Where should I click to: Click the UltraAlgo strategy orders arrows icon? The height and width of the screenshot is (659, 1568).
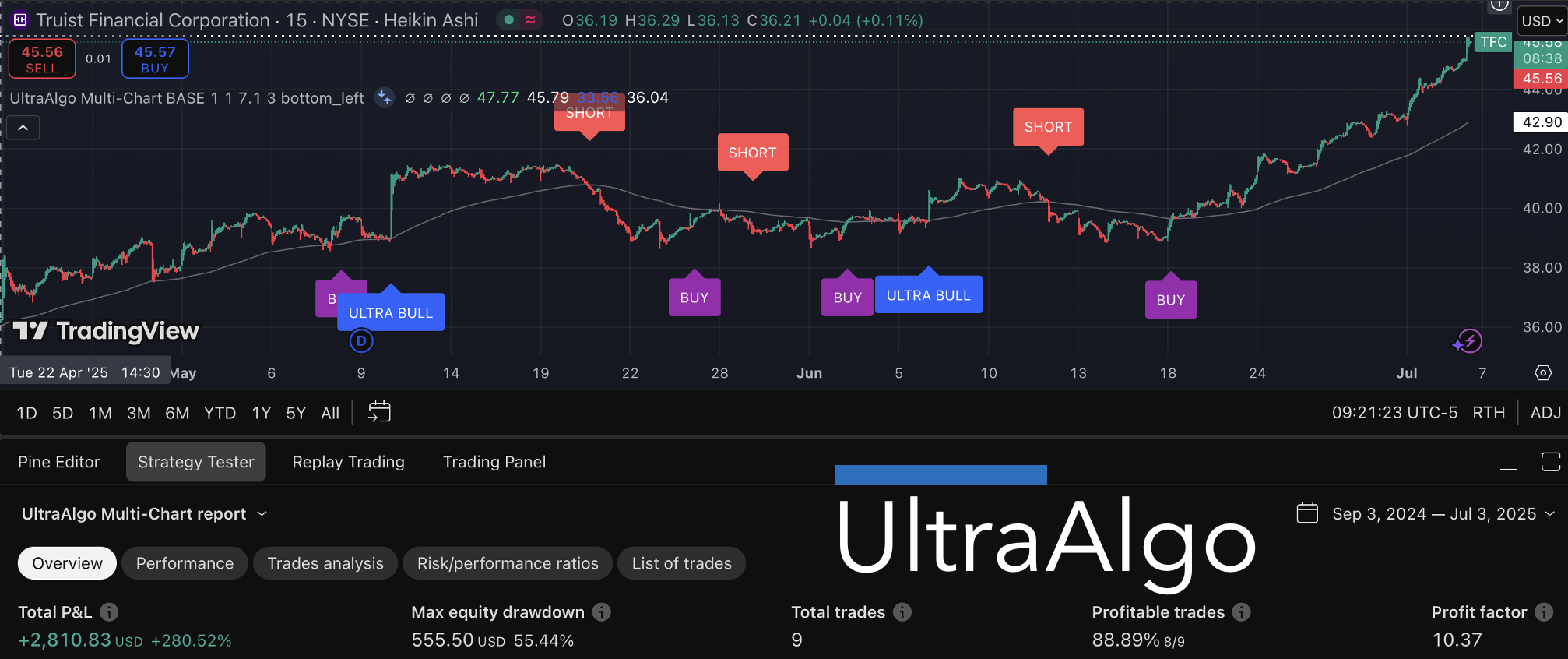pos(385,98)
